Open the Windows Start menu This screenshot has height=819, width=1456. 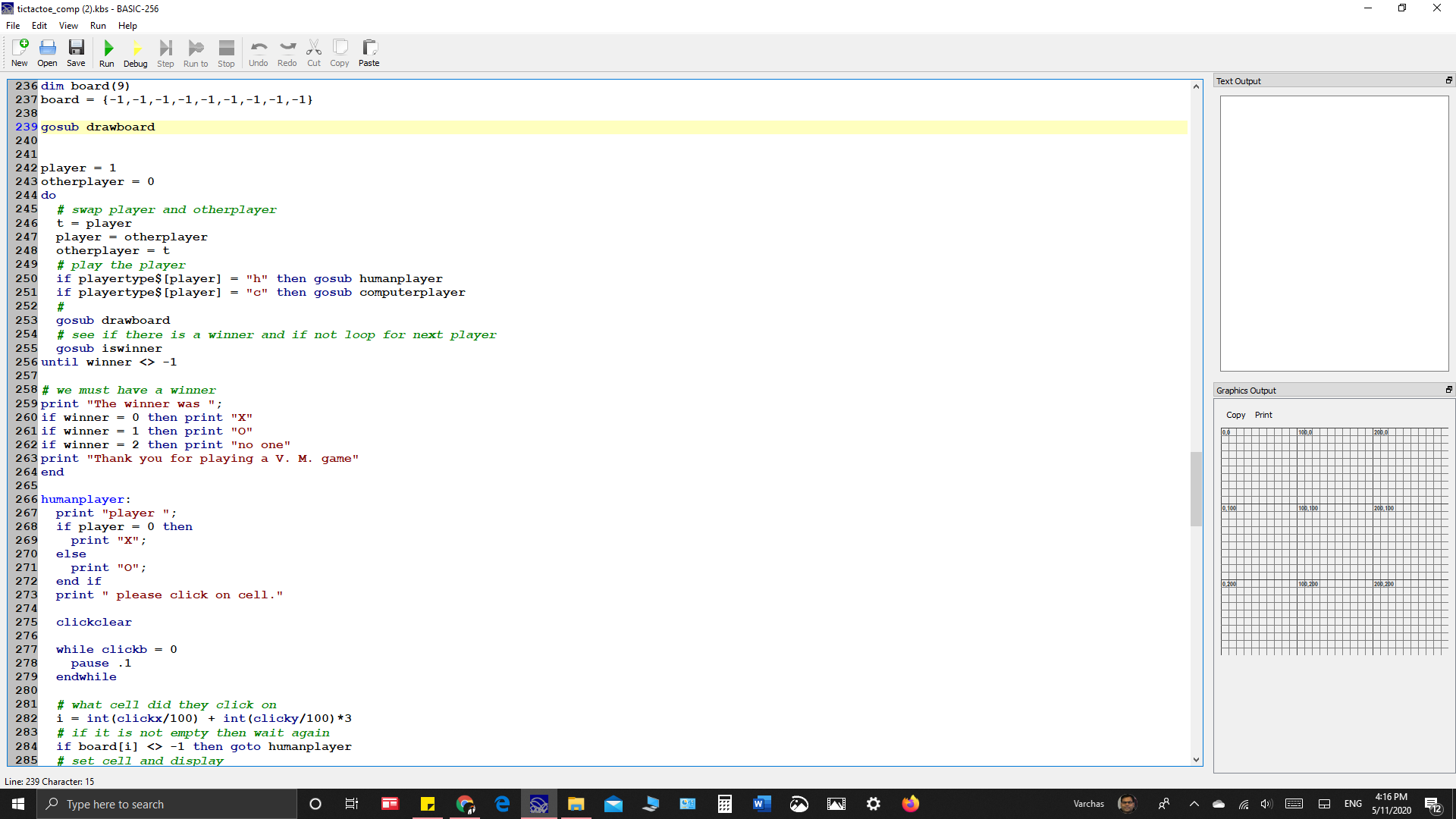(x=18, y=804)
